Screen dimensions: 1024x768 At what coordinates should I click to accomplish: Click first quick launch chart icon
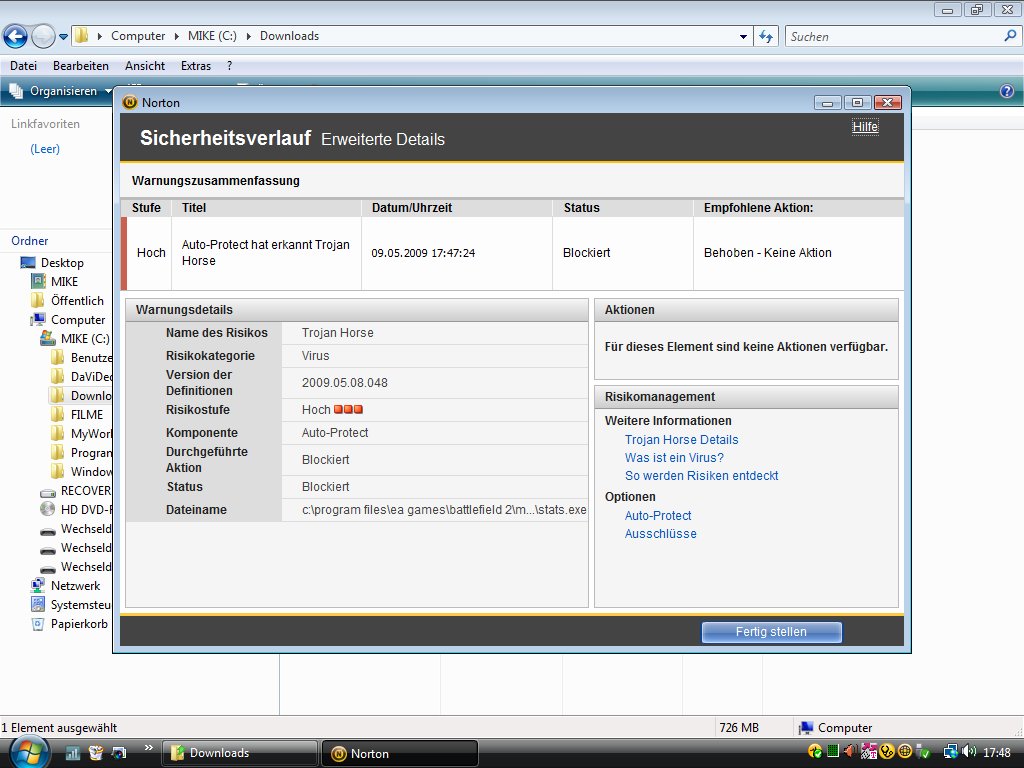[x=72, y=753]
